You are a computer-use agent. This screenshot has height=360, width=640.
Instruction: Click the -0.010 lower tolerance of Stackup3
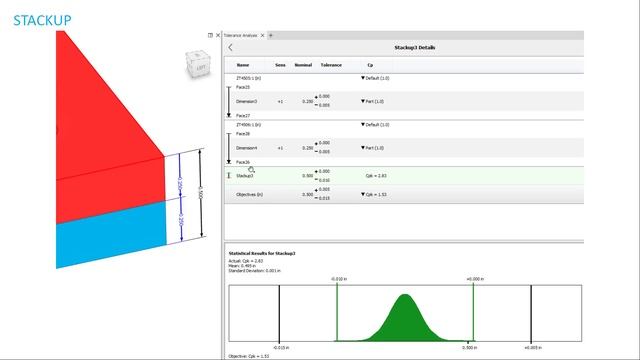(x=322, y=180)
